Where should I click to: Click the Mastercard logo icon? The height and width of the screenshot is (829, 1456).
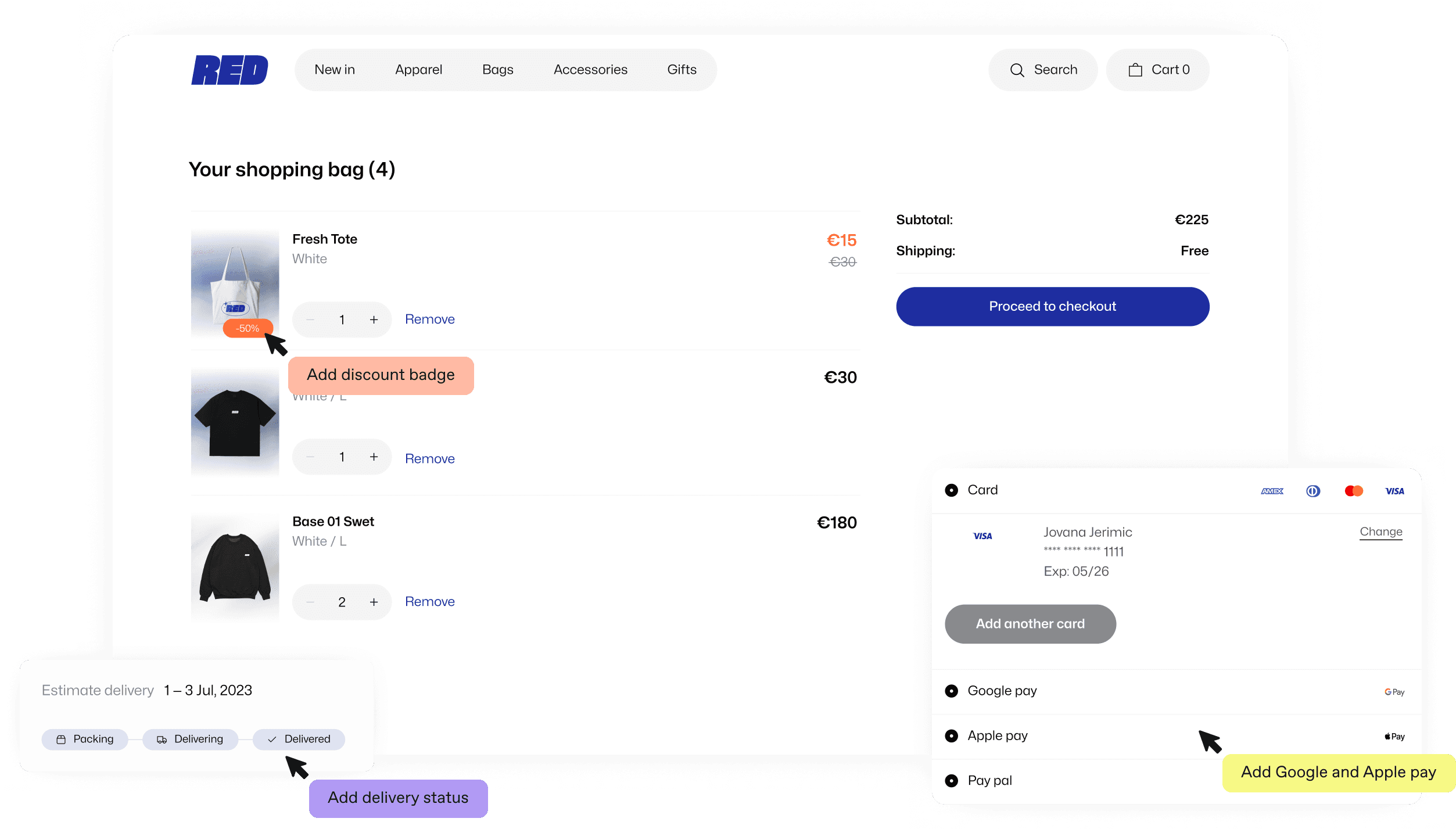[x=1353, y=491]
